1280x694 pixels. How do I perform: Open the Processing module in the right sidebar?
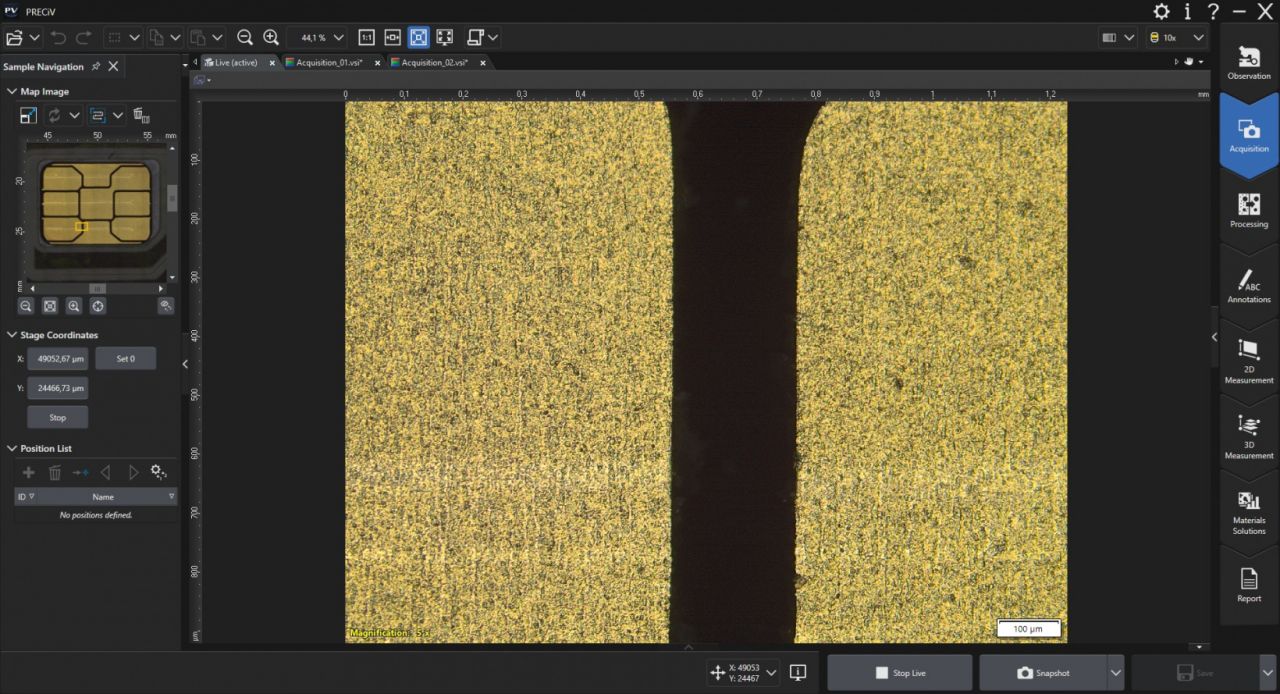pyautogui.click(x=1248, y=210)
